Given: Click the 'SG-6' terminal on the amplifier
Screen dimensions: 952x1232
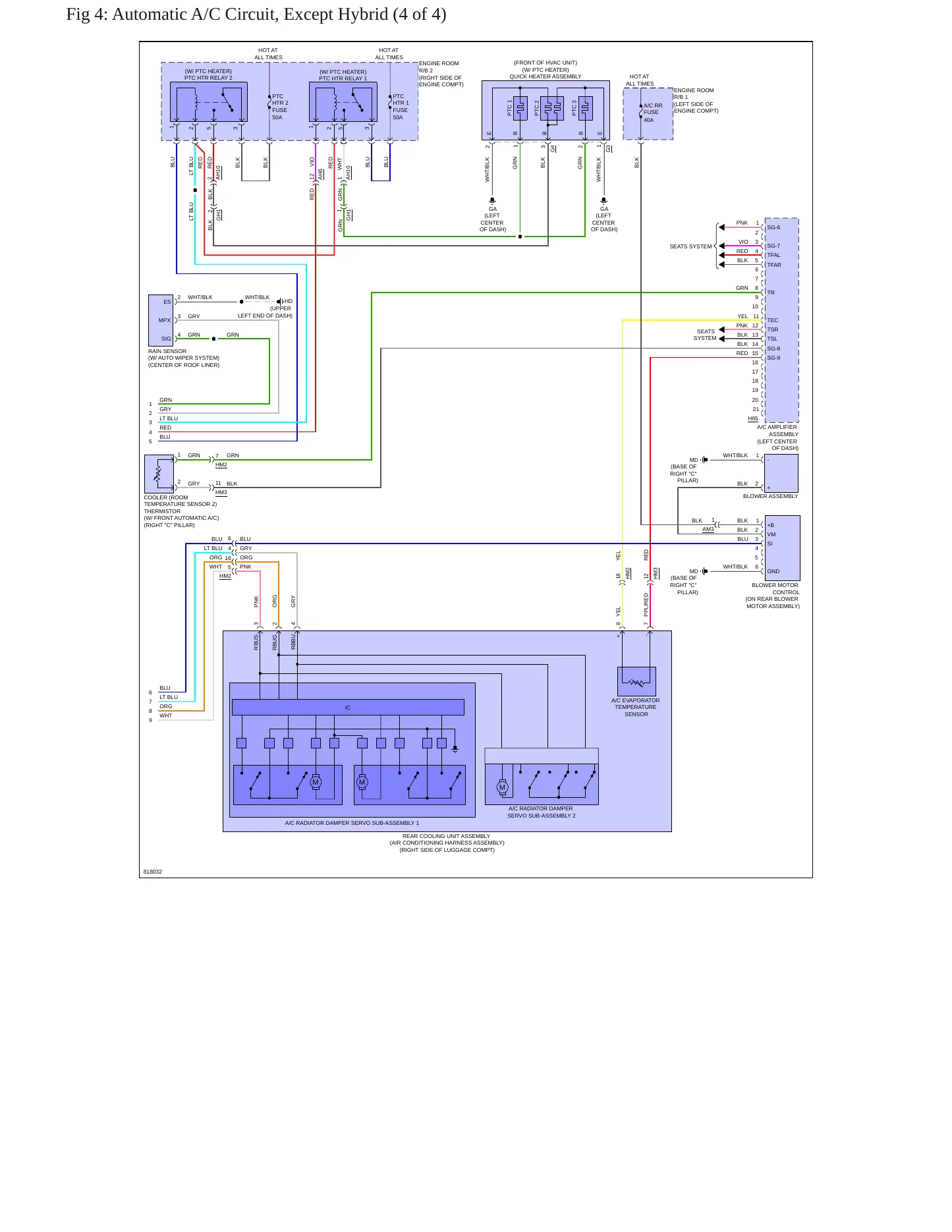Looking at the screenshot, I should [x=773, y=227].
